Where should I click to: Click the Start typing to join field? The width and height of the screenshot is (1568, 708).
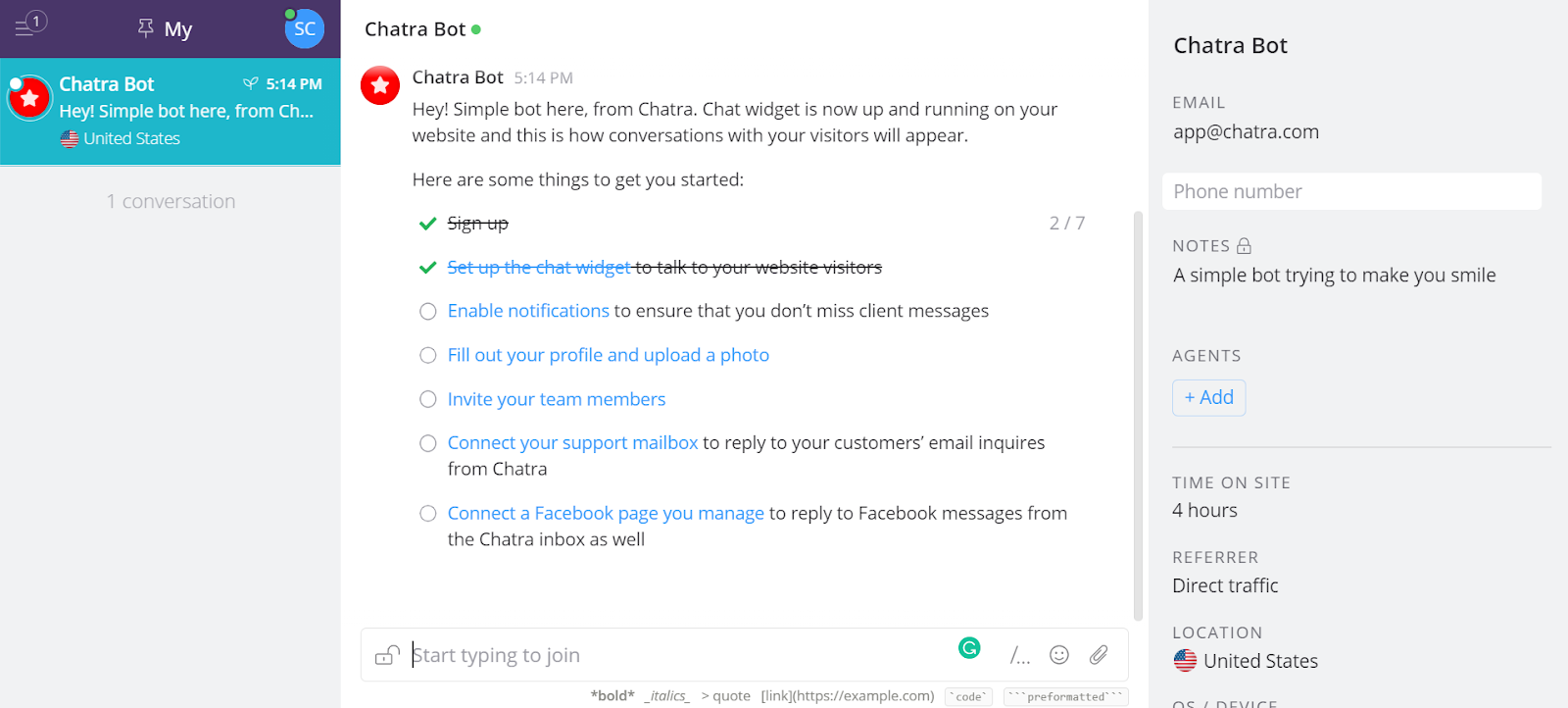point(676,655)
